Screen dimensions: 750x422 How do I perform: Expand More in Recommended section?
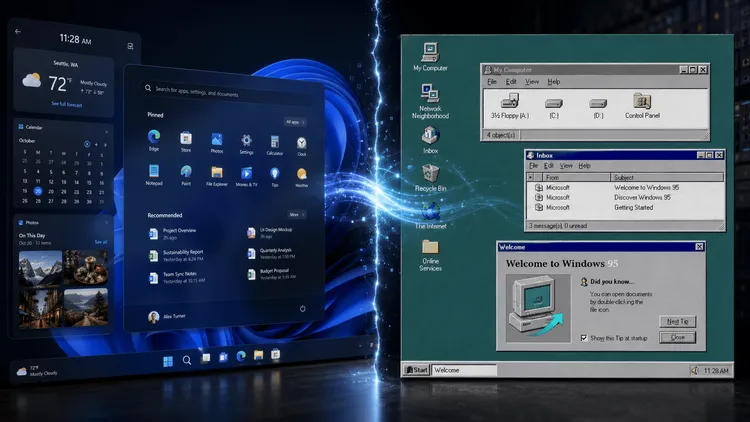[x=297, y=215]
